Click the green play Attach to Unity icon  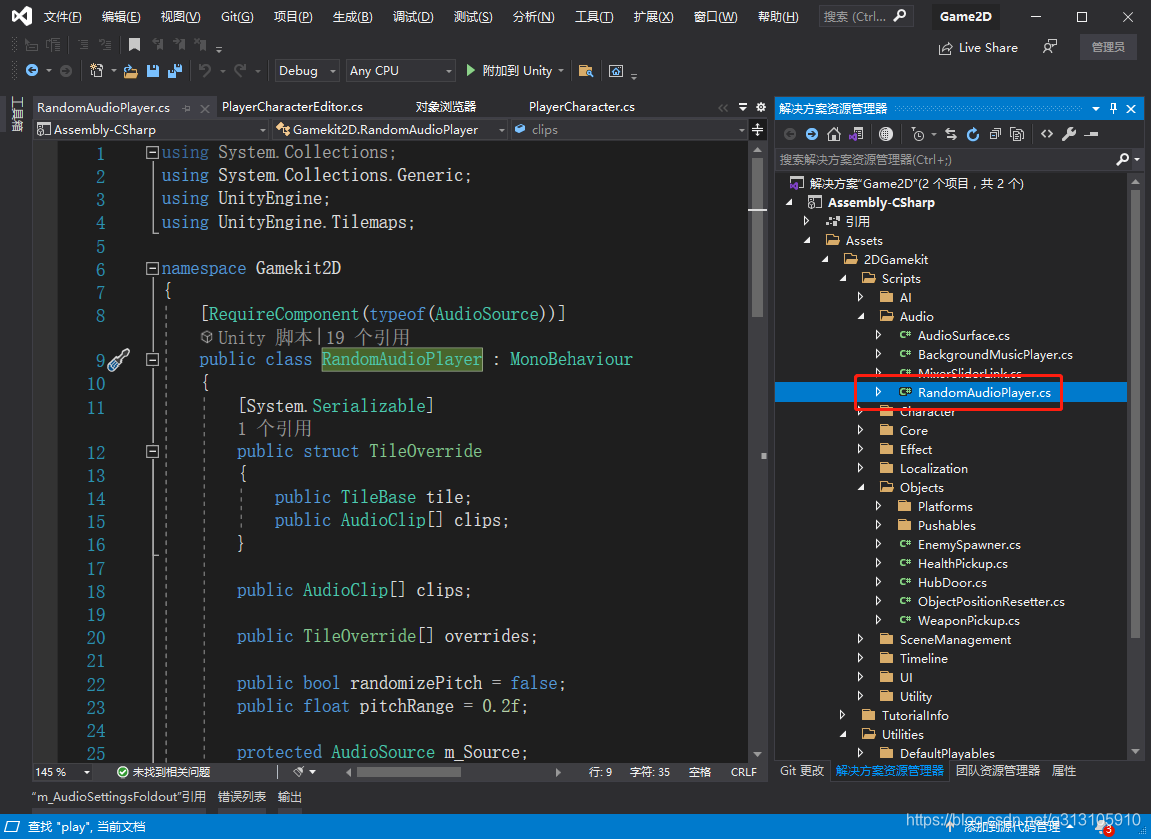click(471, 70)
